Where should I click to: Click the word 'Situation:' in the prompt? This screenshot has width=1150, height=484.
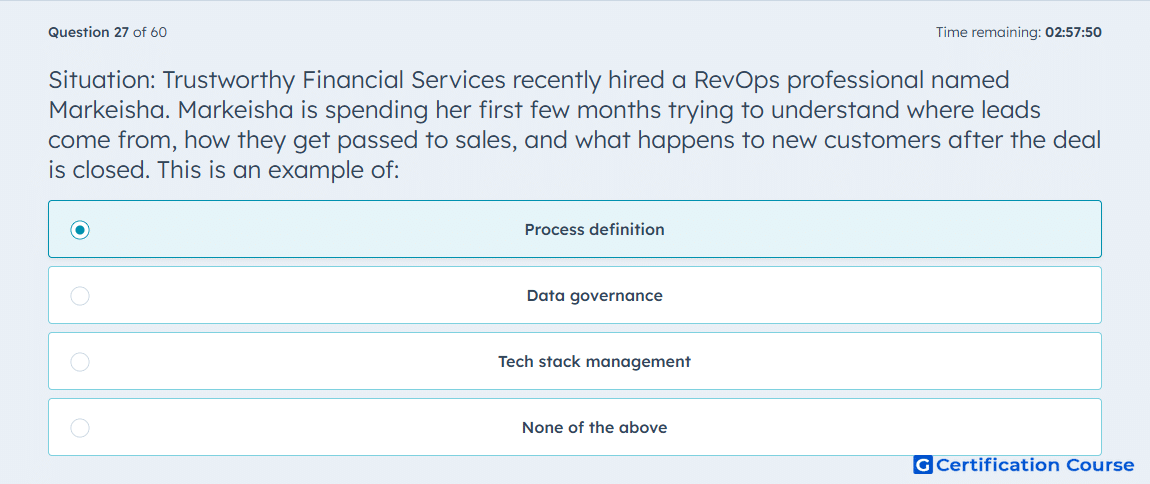point(101,80)
